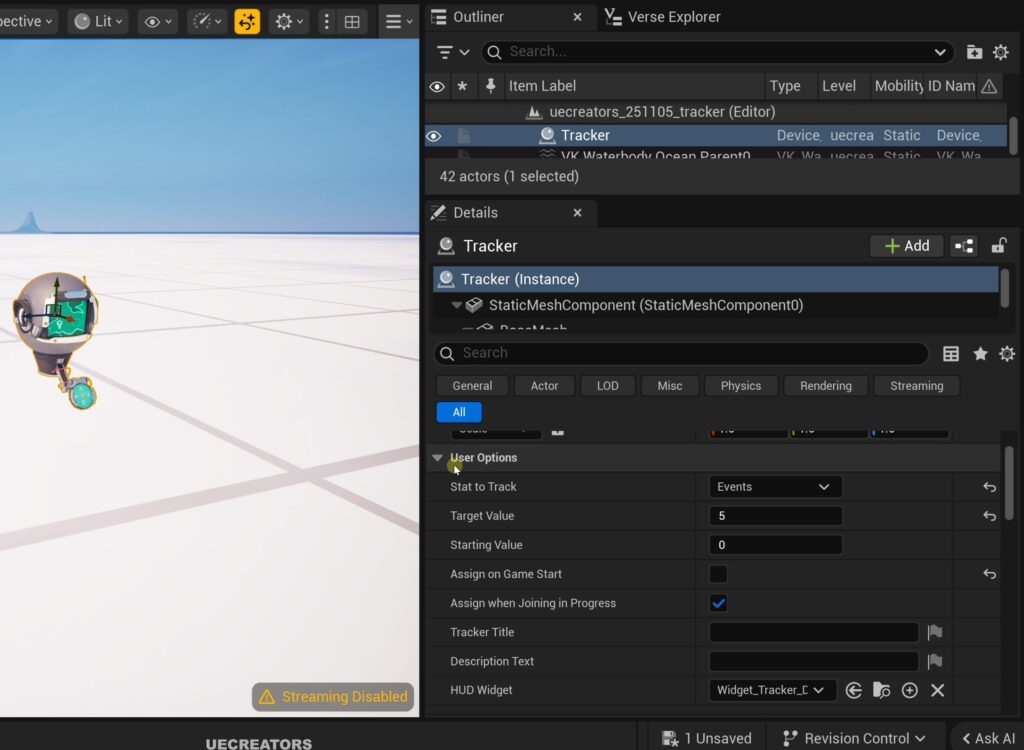
Task: Open Details panel settings gear
Action: [x=1006, y=353]
